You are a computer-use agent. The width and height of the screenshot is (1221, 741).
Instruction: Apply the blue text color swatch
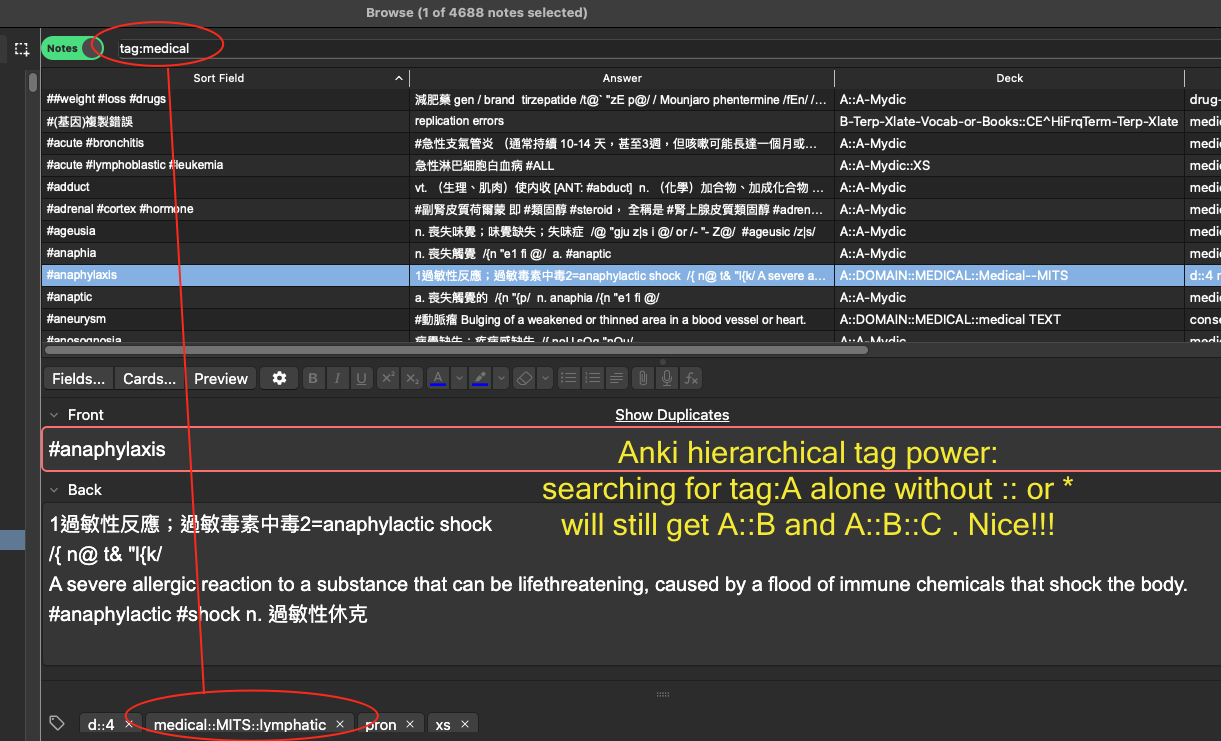[x=437, y=378]
